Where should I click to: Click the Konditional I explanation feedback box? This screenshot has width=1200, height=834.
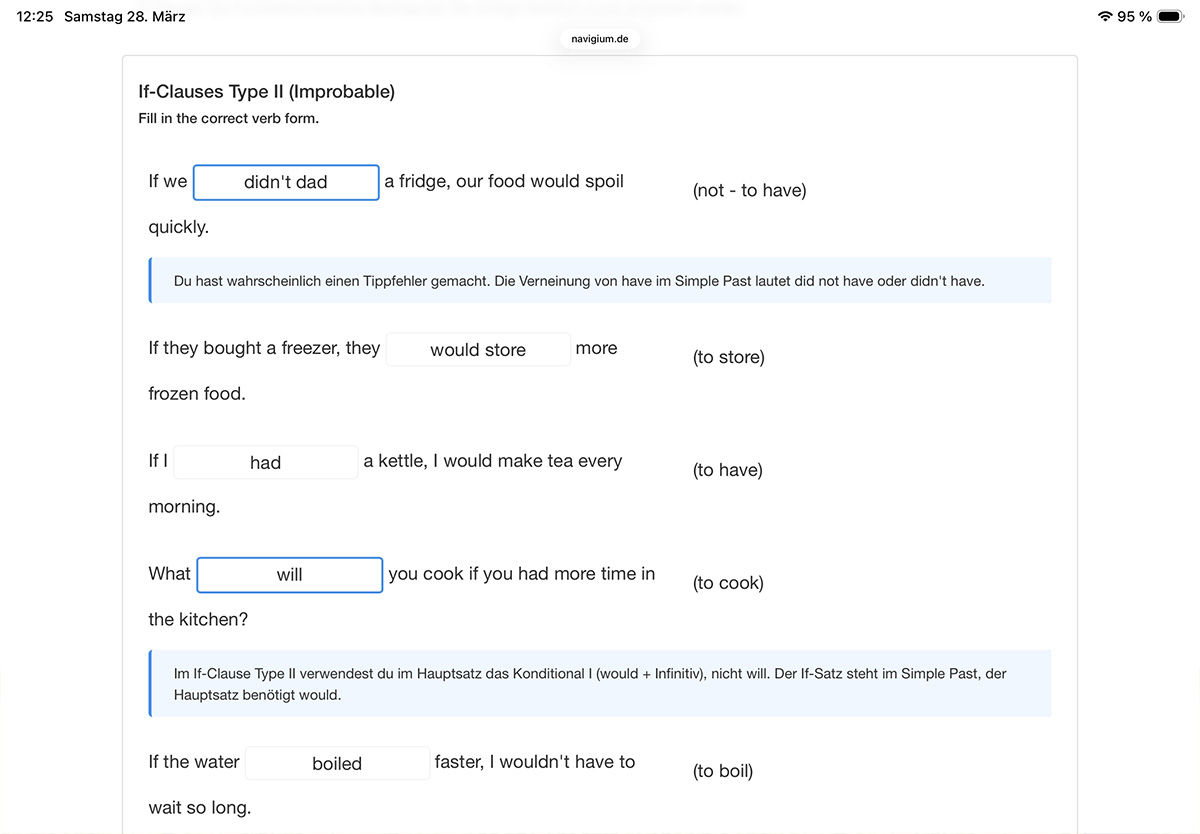pyautogui.click(x=600, y=684)
